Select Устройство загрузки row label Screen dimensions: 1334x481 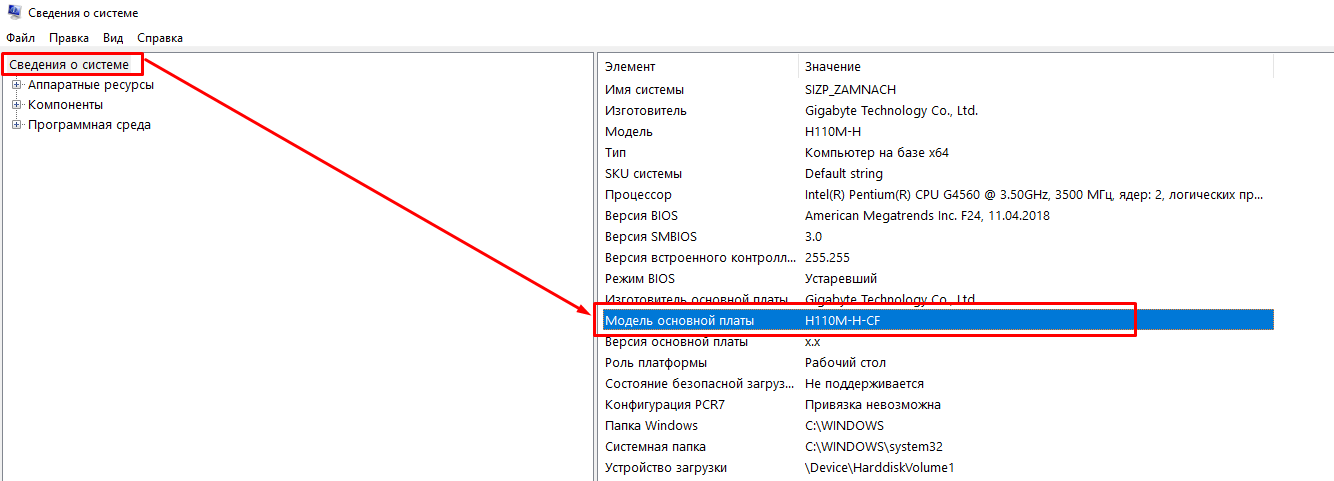tap(666, 468)
